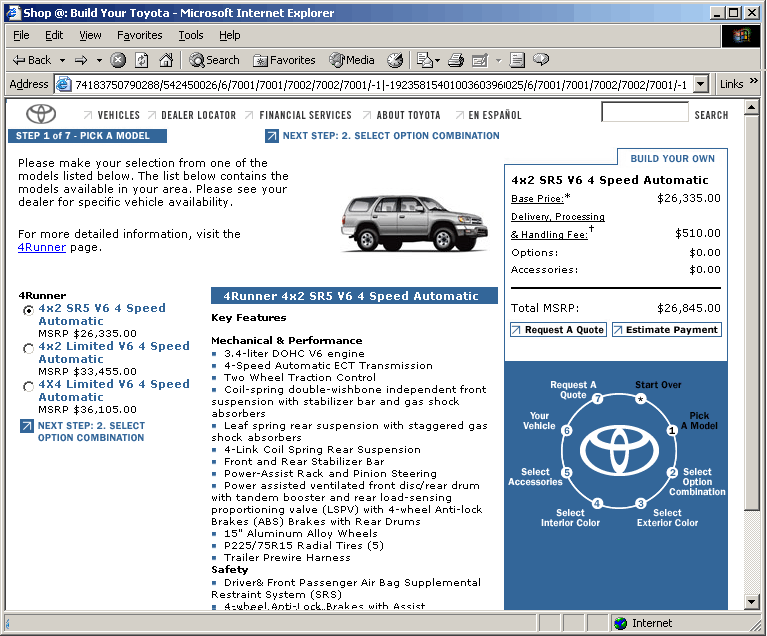Click the vertical scrollbar up arrow

tap(751, 107)
